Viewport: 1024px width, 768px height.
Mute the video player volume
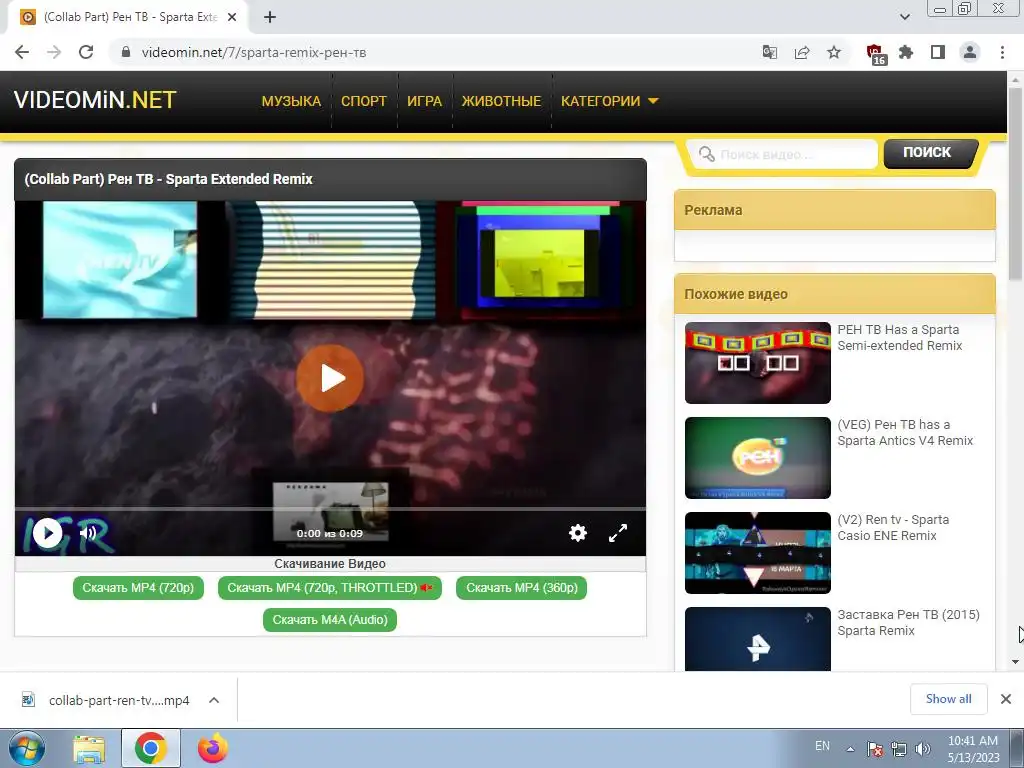coord(88,533)
